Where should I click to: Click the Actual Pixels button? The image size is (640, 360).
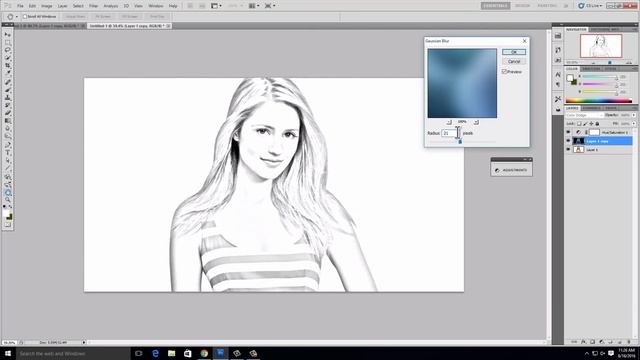pos(76,16)
